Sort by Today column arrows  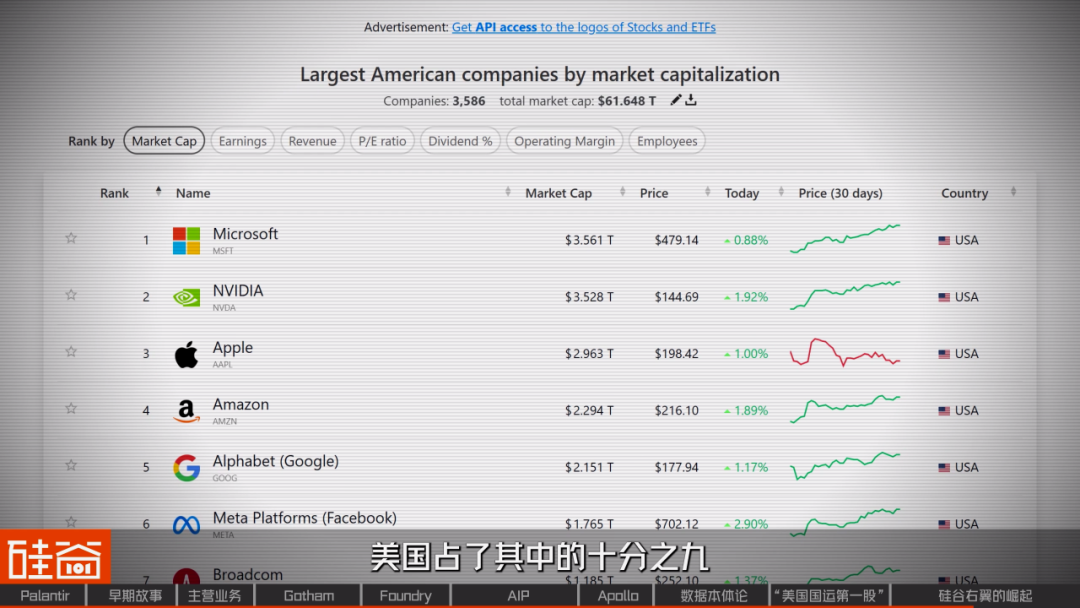click(781, 191)
